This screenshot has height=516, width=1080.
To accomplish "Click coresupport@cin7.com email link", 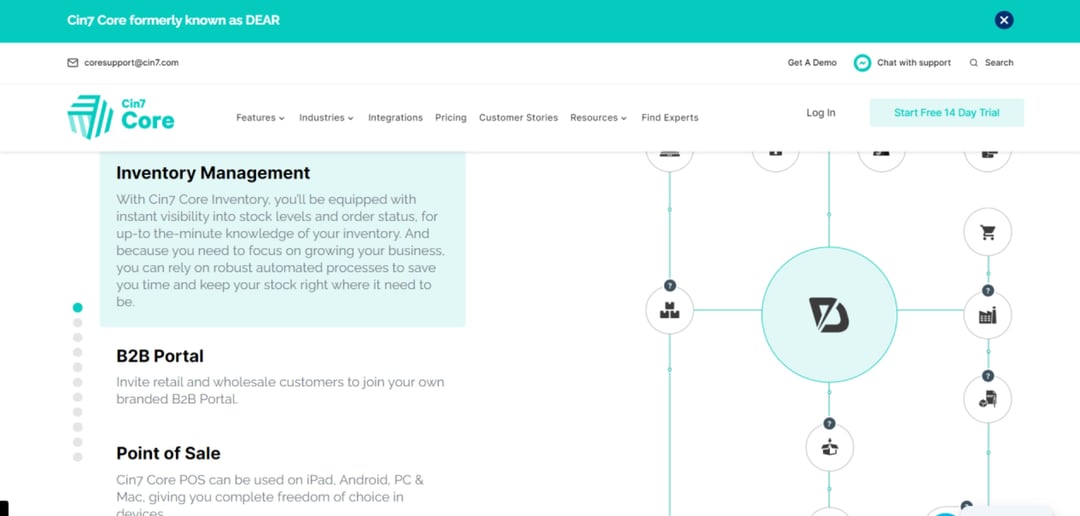I will (132, 63).
